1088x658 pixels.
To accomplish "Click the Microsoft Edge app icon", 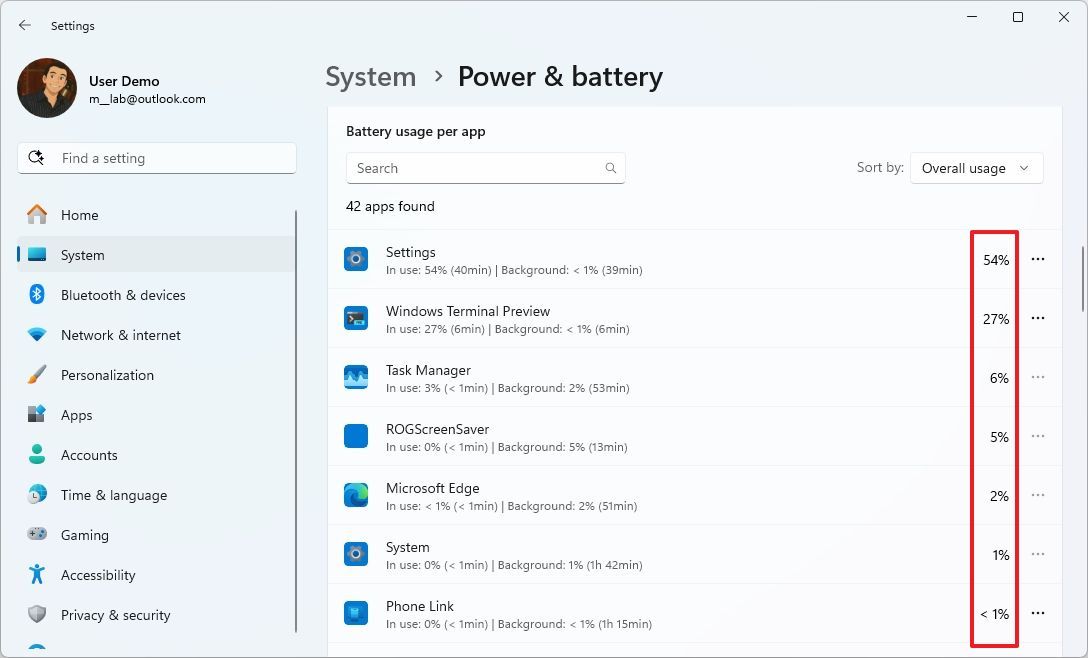I will click(356, 496).
